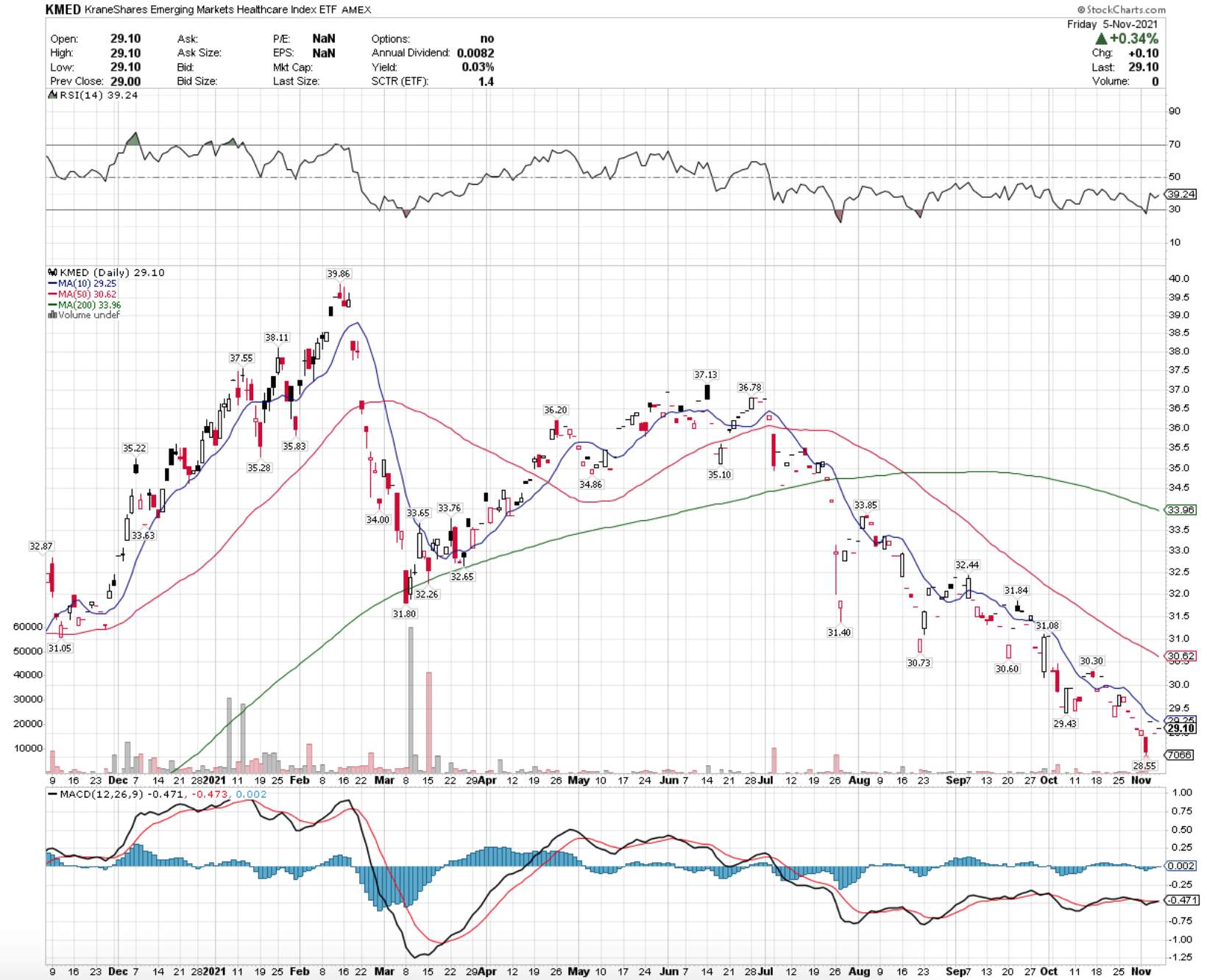This screenshot has width=1207, height=980.
Task: Click the MA(50) 30.62 legend text
Action: pyautogui.click(x=87, y=294)
